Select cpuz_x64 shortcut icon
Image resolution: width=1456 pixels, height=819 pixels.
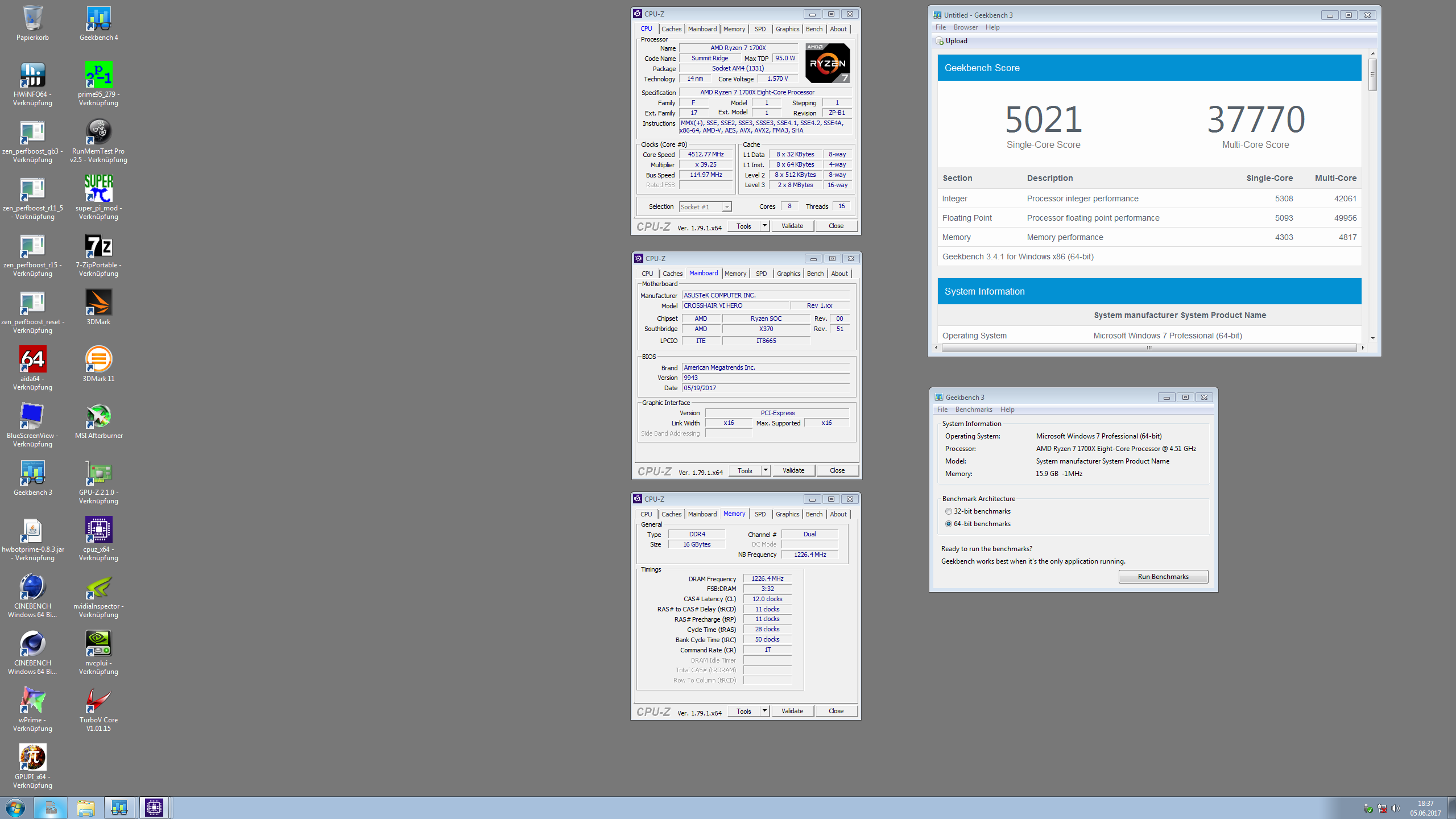click(x=98, y=539)
